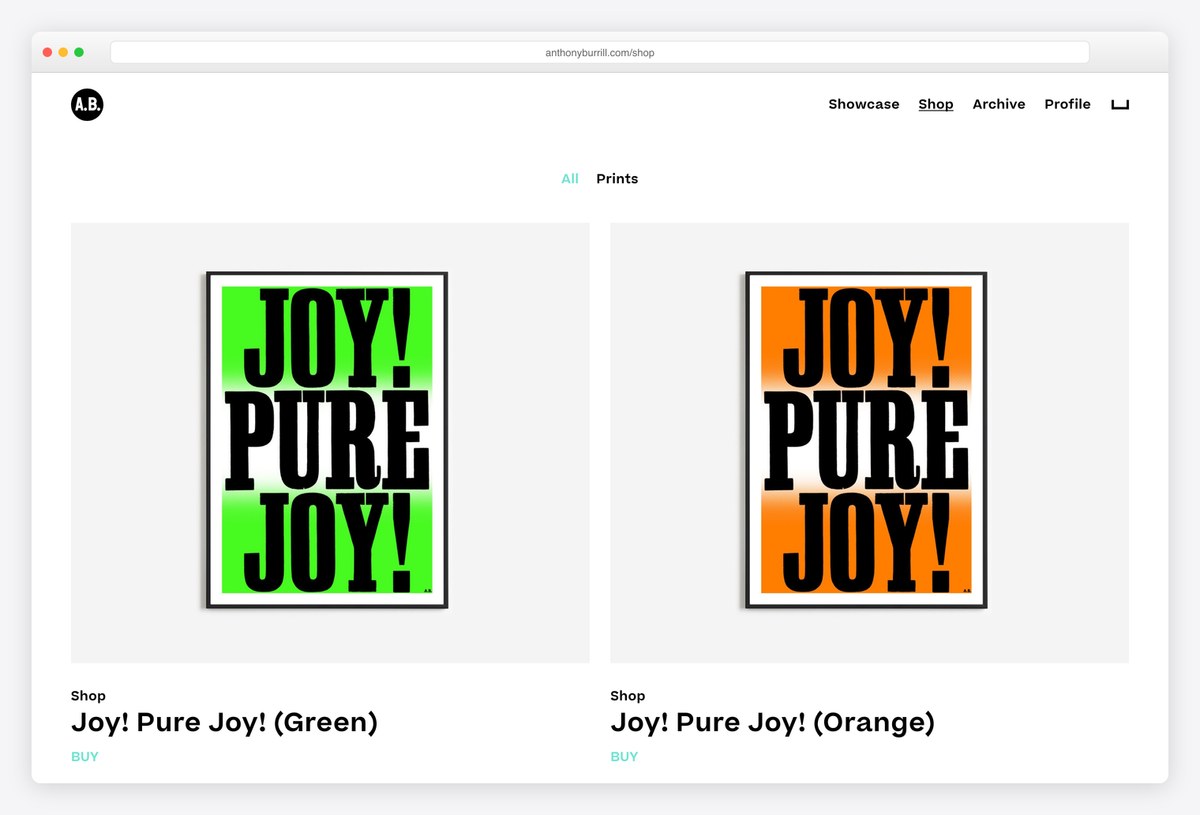The height and width of the screenshot is (815, 1200).
Task: Select the All filter tab
Action: tap(570, 179)
